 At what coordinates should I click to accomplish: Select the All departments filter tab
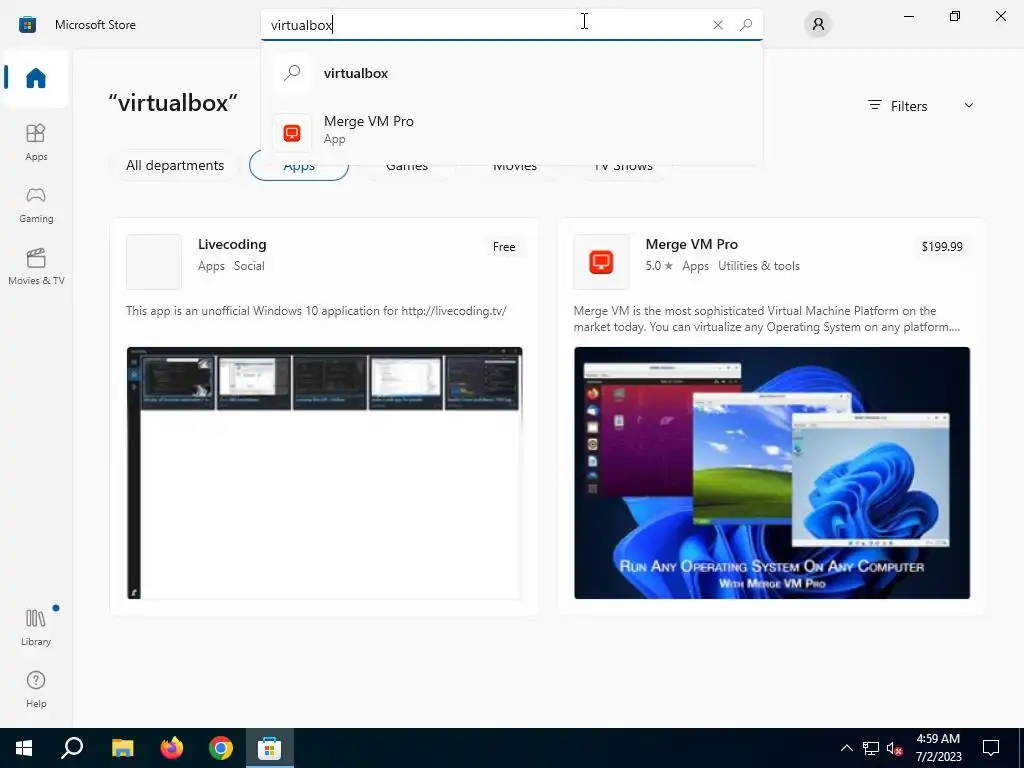175,165
